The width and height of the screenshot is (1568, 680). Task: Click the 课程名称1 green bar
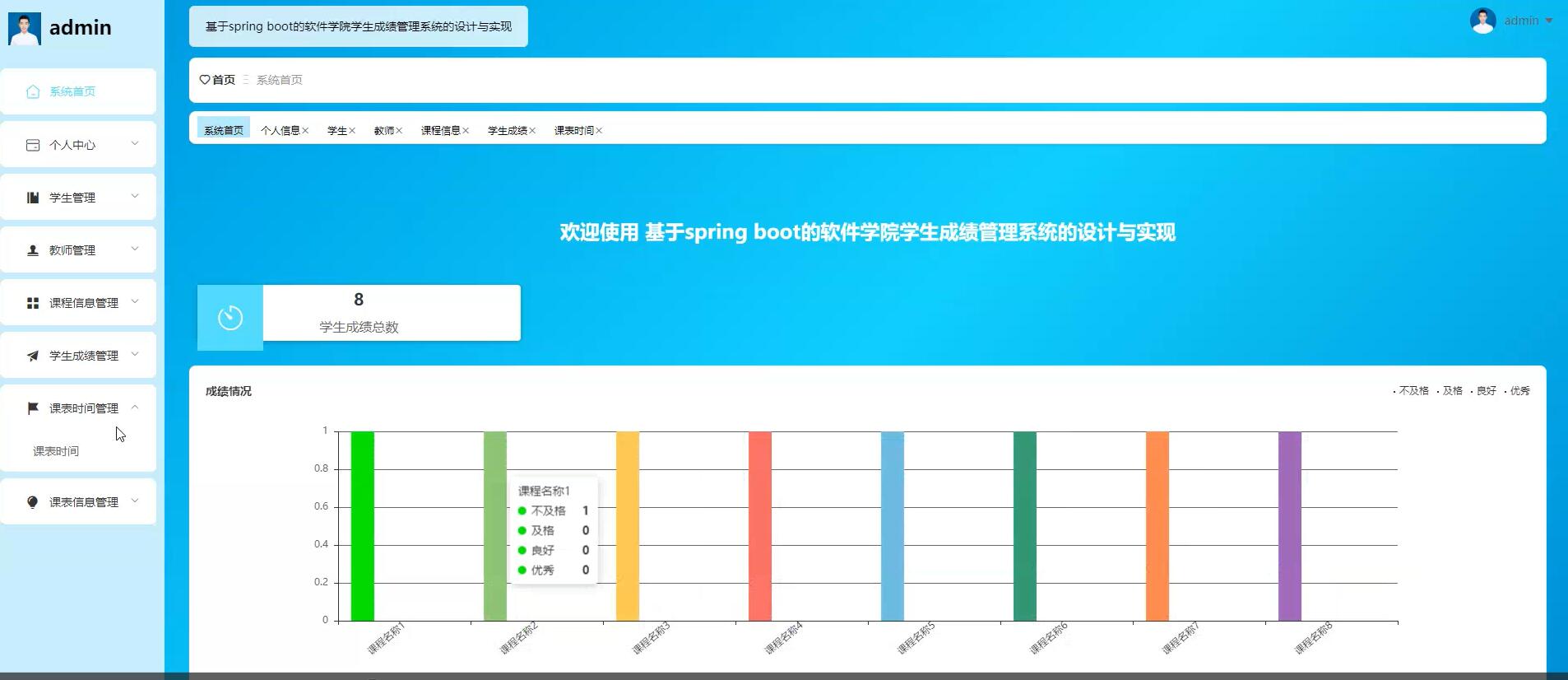[x=363, y=526]
